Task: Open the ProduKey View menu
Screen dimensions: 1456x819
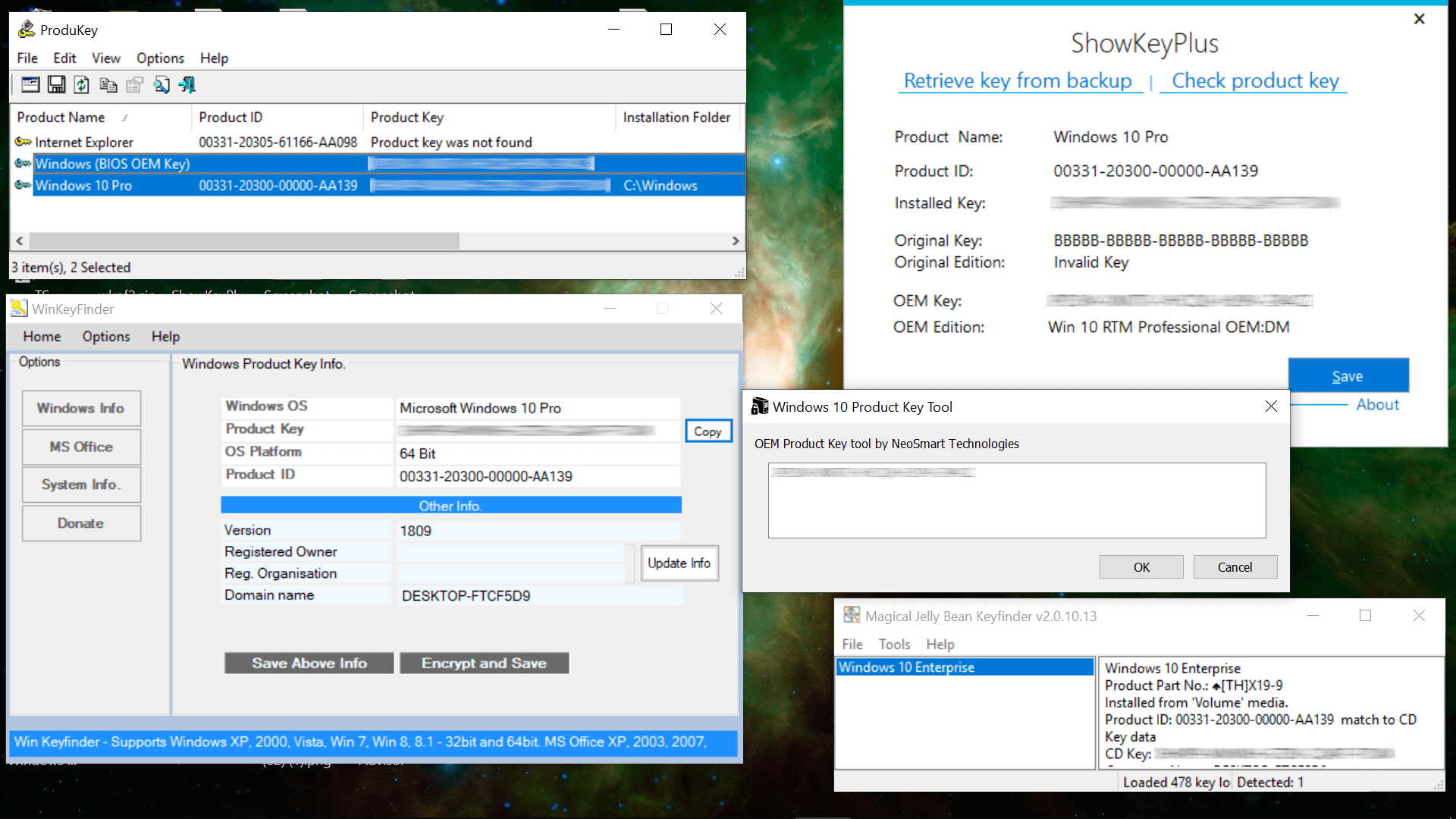Action: [x=106, y=58]
